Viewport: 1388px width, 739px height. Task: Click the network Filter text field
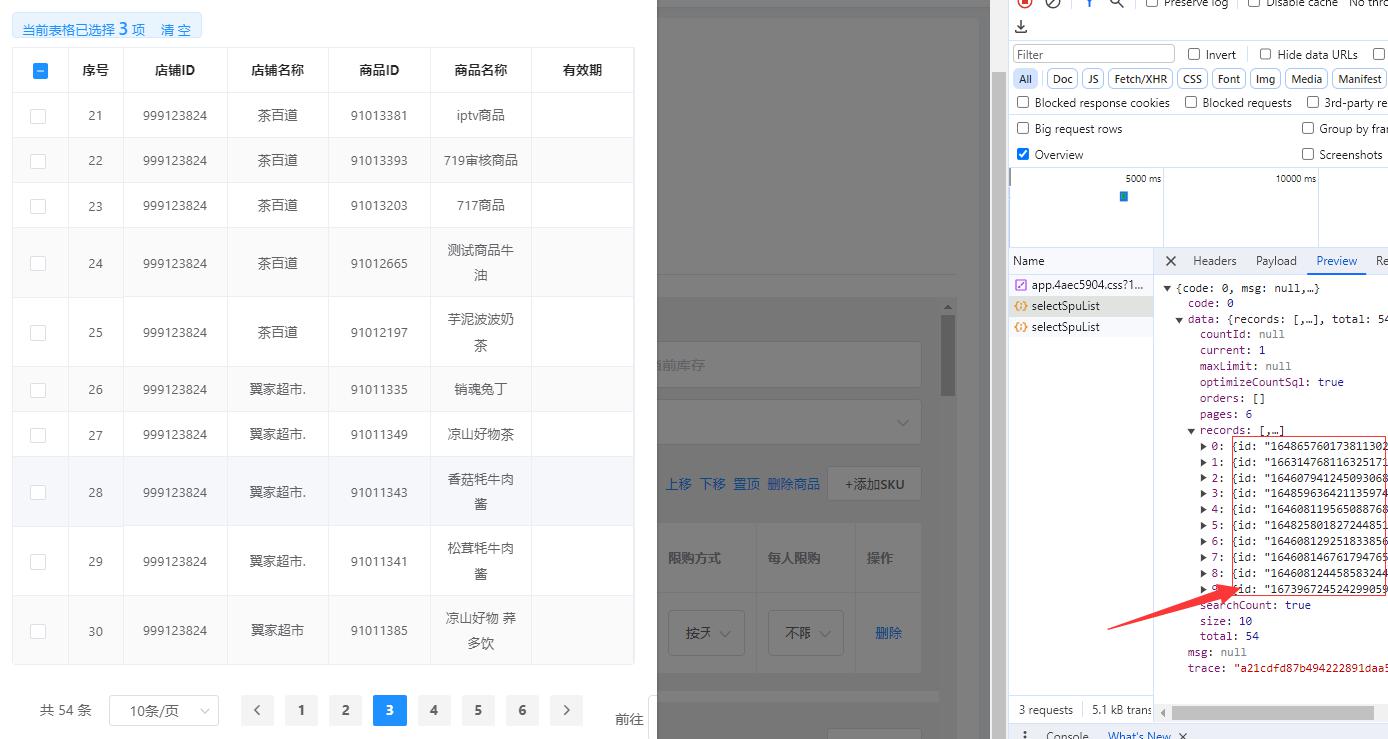1094,54
